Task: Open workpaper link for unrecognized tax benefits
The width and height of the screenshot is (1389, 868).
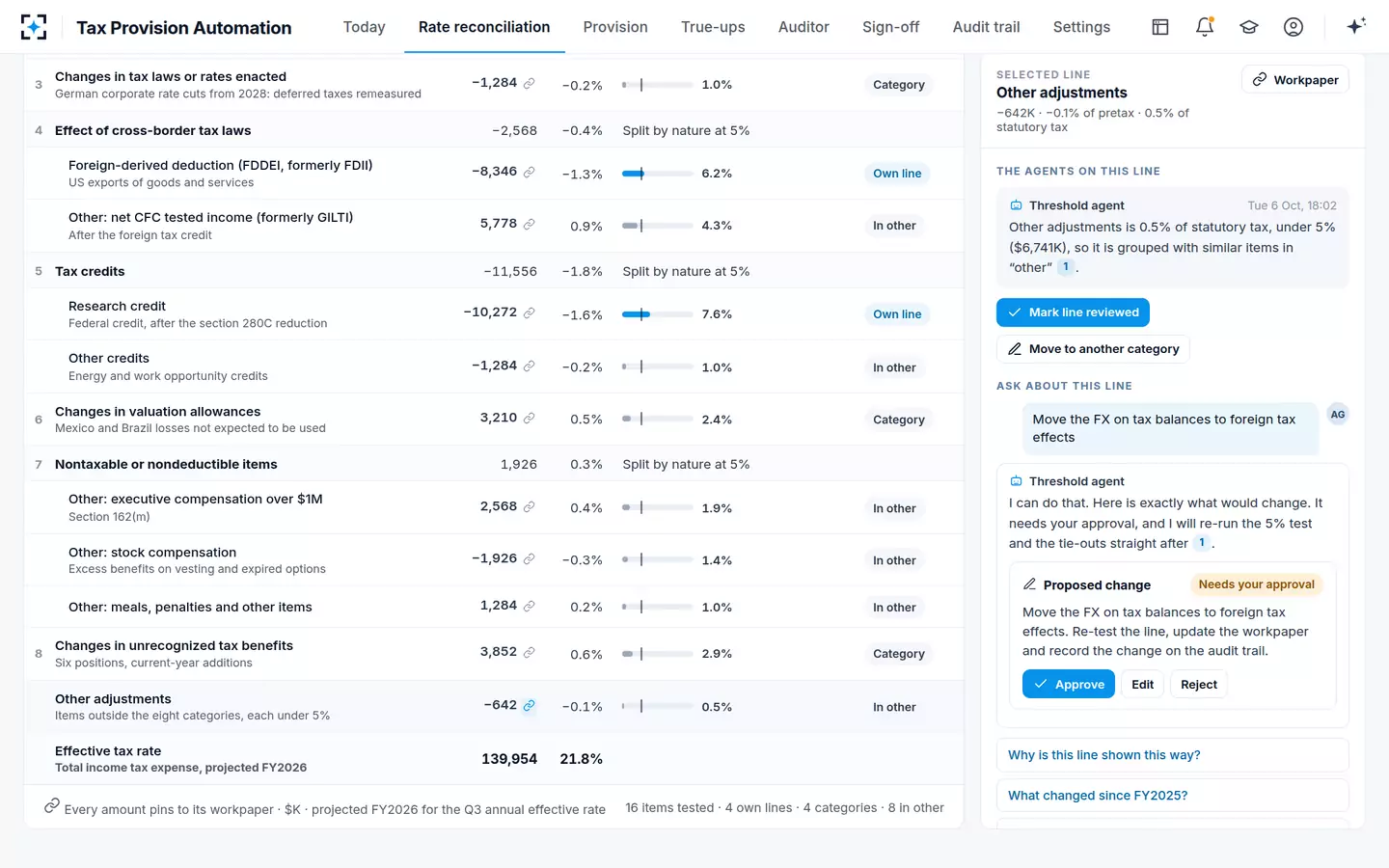Action: [x=529, y=652]
